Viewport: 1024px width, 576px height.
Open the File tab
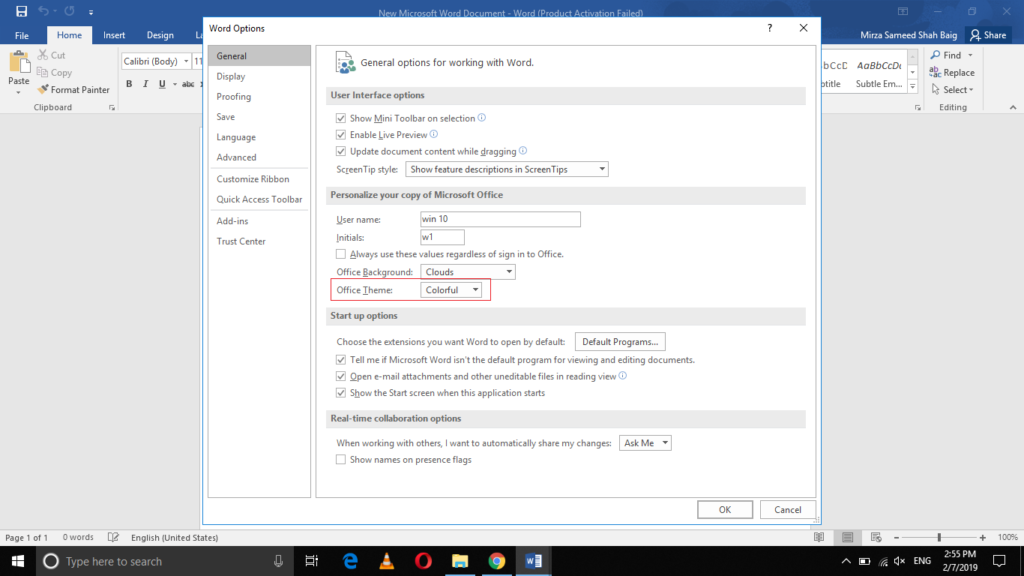tap(22, 35)
